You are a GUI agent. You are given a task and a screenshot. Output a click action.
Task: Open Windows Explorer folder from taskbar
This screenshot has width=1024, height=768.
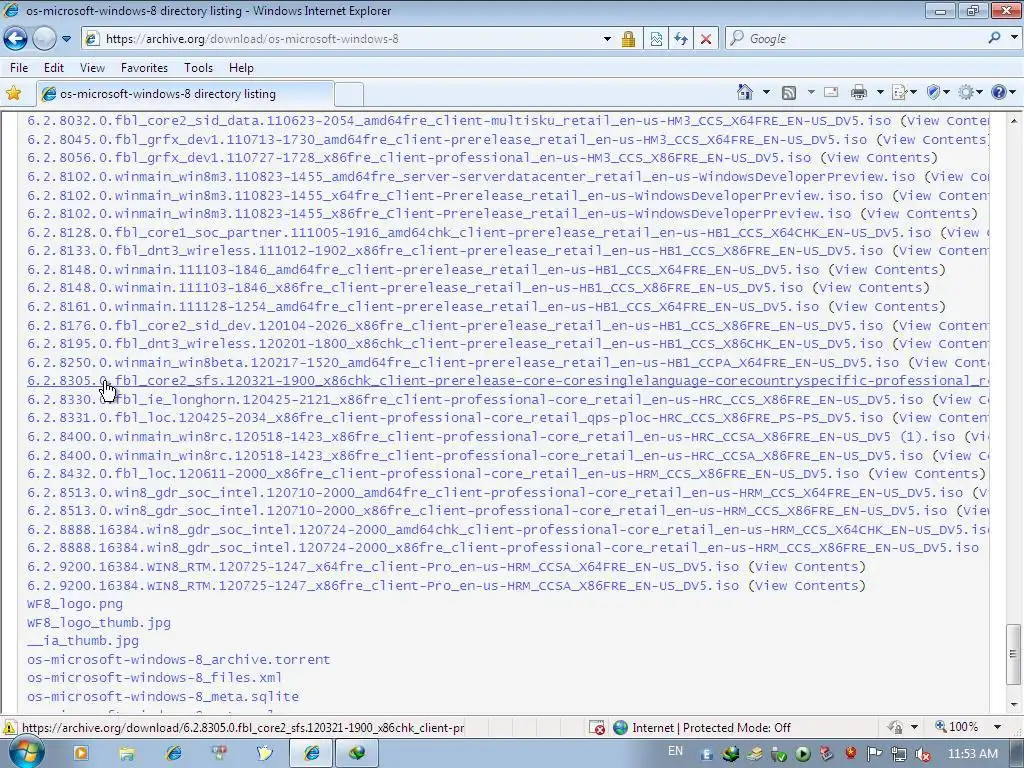(127, 754)
